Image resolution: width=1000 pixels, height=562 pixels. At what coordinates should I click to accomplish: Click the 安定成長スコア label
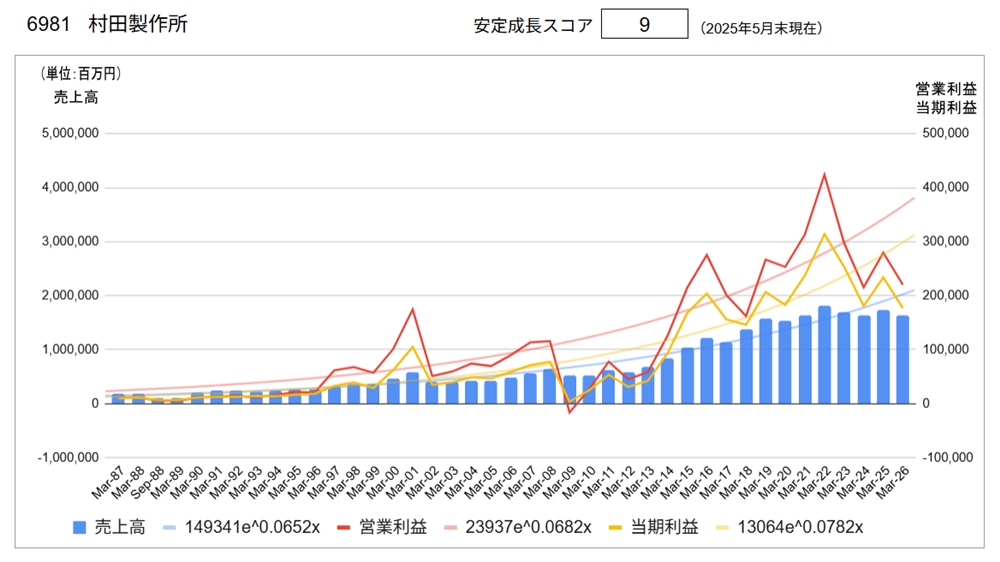533,26
